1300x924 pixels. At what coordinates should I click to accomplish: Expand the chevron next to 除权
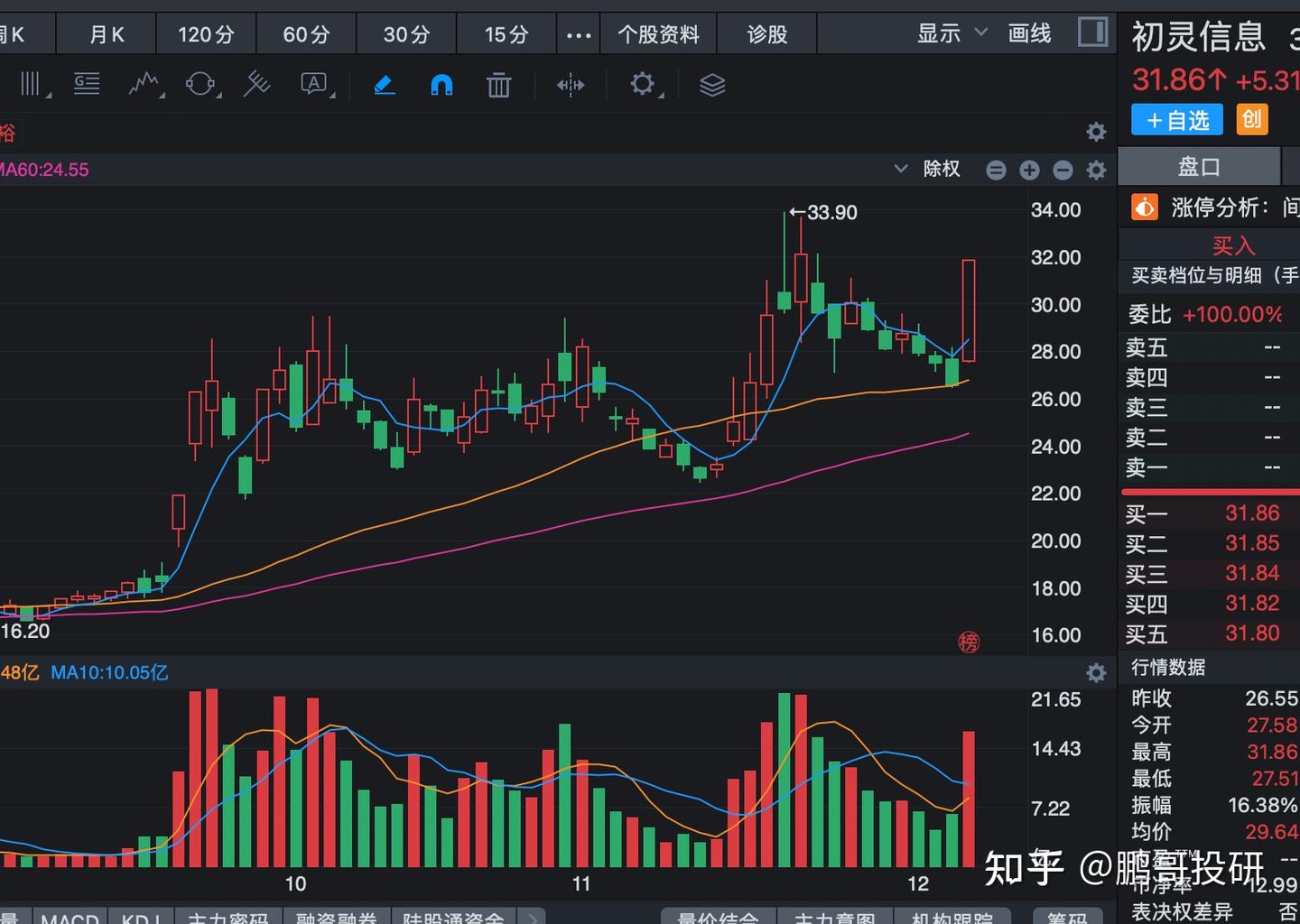900,169
